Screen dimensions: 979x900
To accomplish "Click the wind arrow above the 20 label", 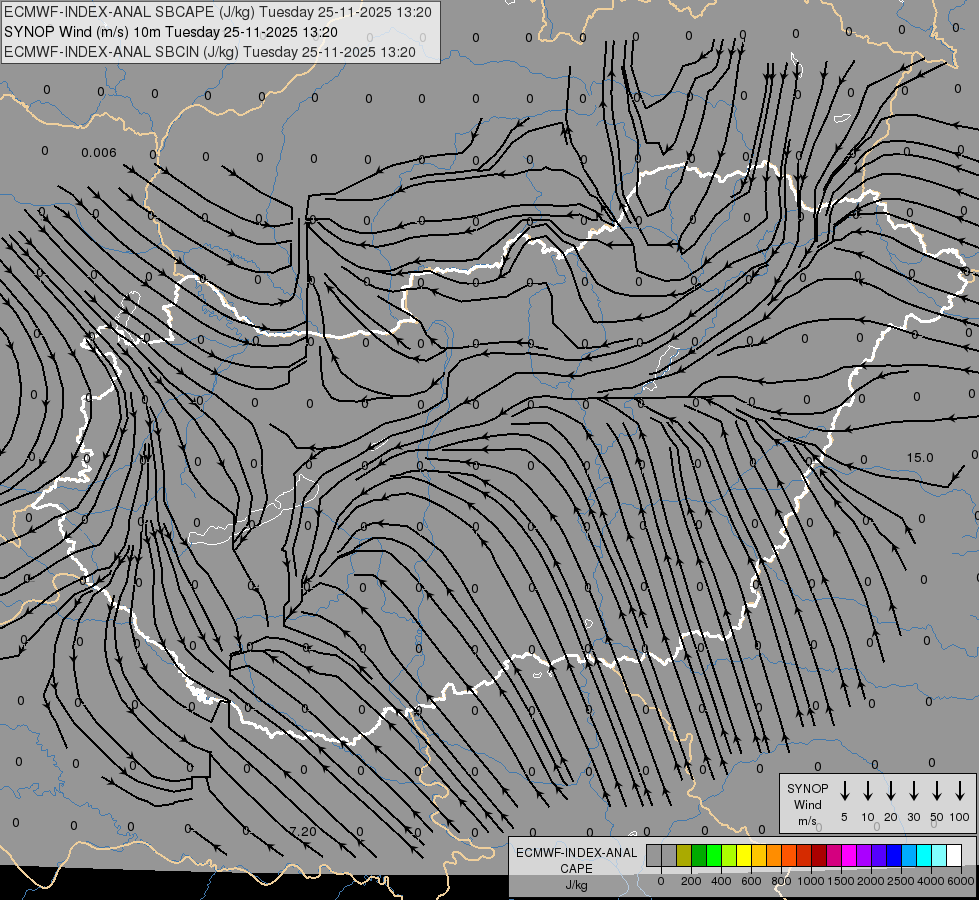I will 891,790.
